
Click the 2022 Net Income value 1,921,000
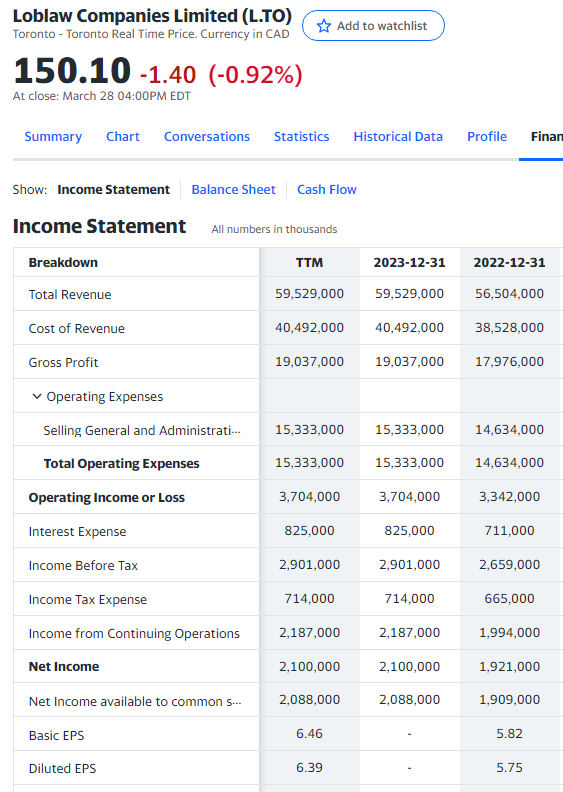click(509, 666)
